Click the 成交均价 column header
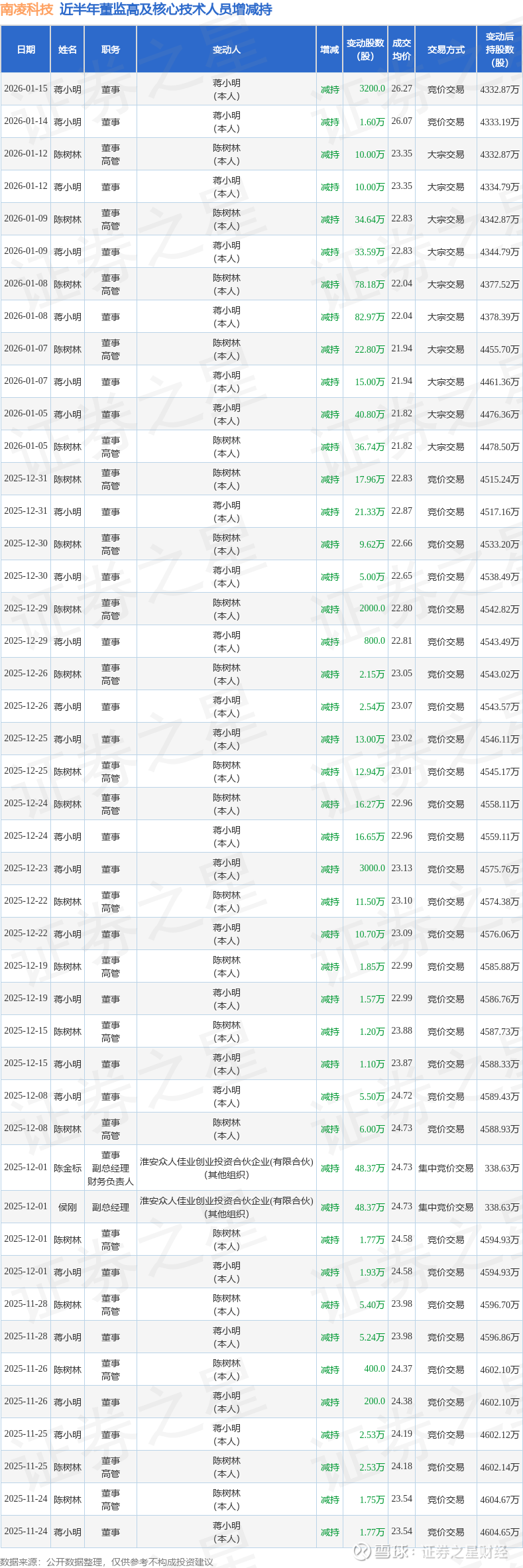523x1568 pixels. [x=402, y=50]
